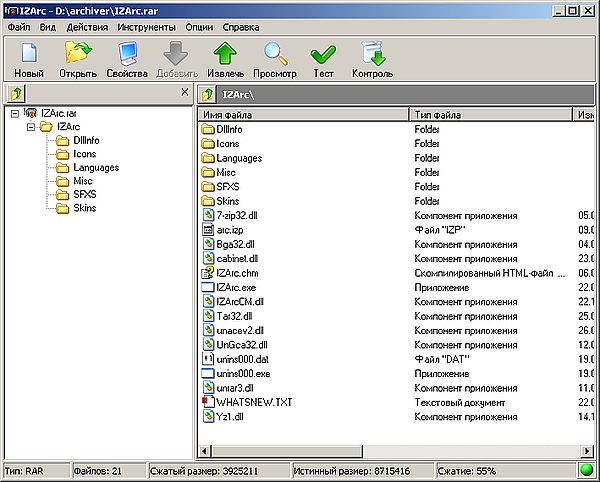
Task: Select the unins000.exe application icon
Action: [208, 373]
